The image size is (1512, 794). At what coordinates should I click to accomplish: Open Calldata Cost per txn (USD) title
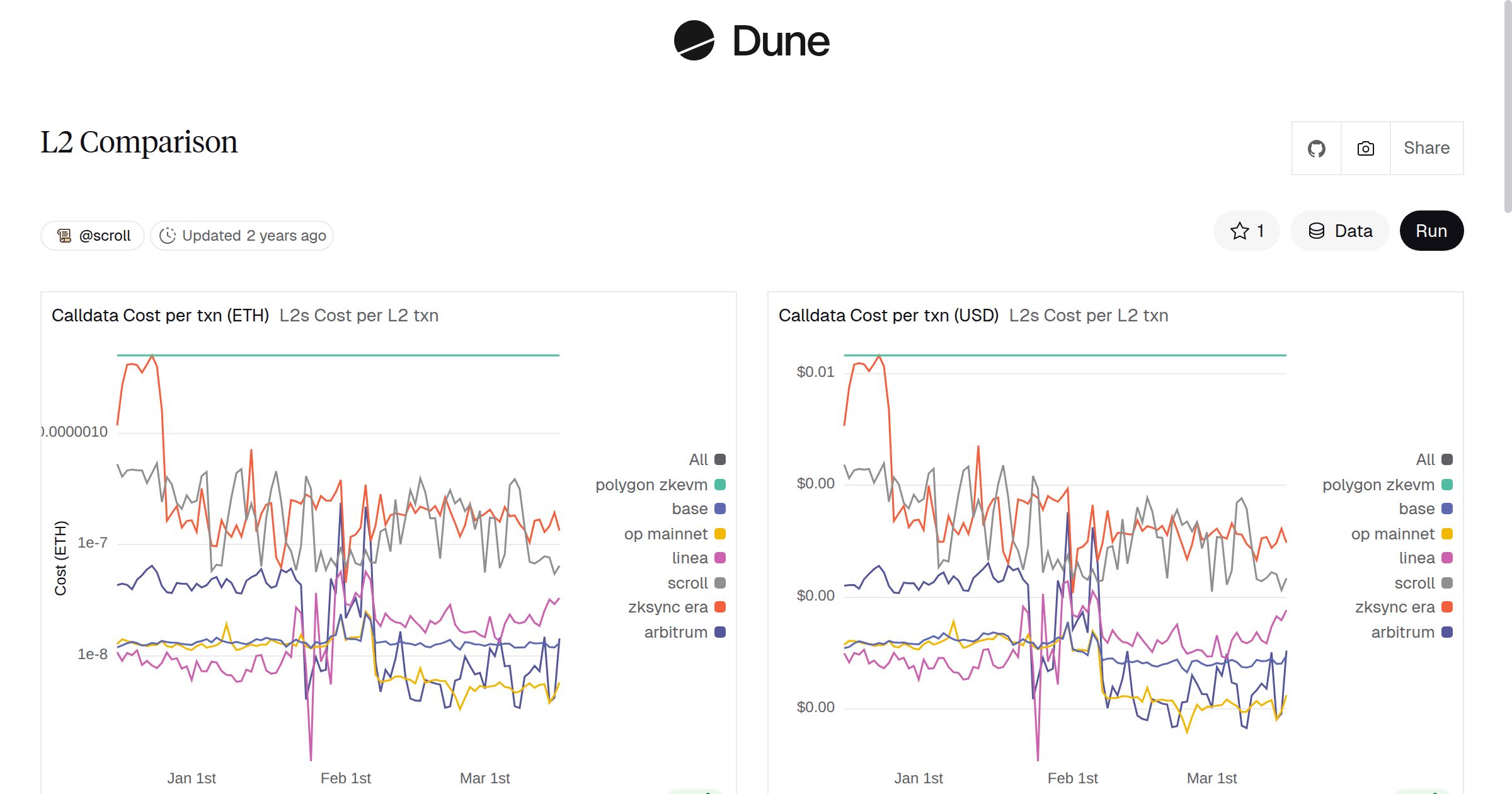[888, 315]
